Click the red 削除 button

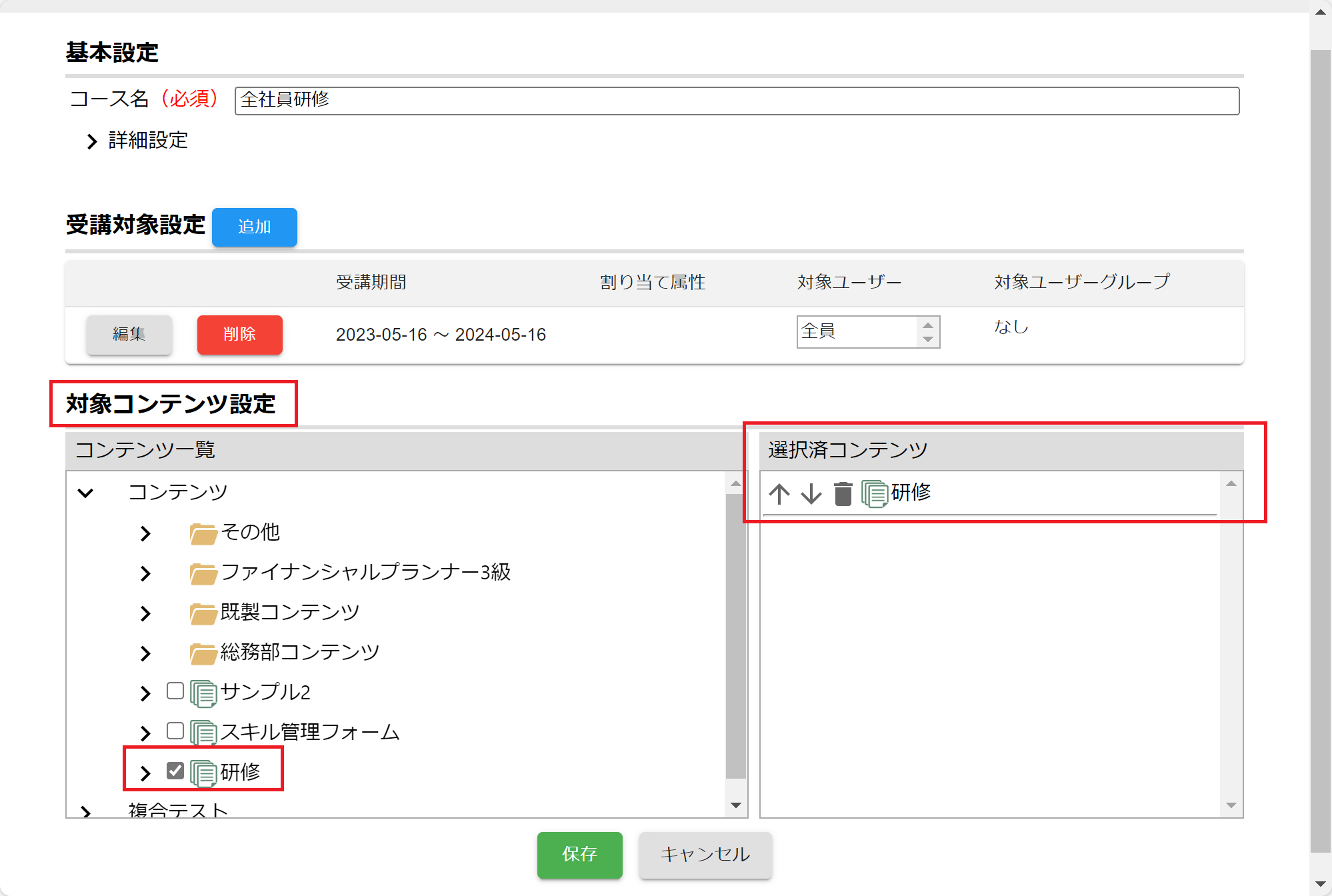click(239, 334)
